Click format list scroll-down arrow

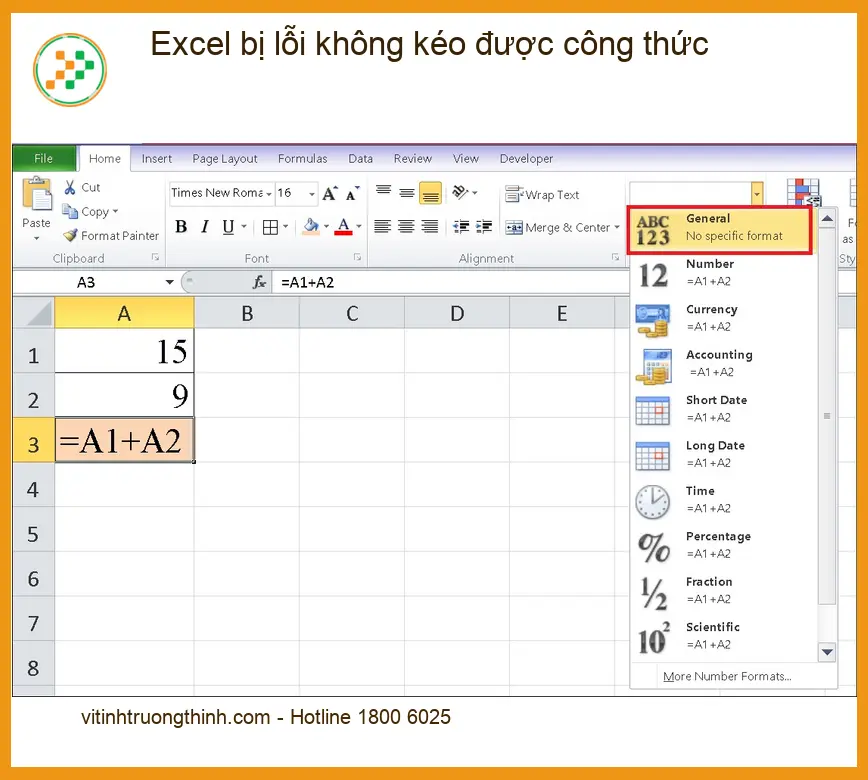coord(827,652)
